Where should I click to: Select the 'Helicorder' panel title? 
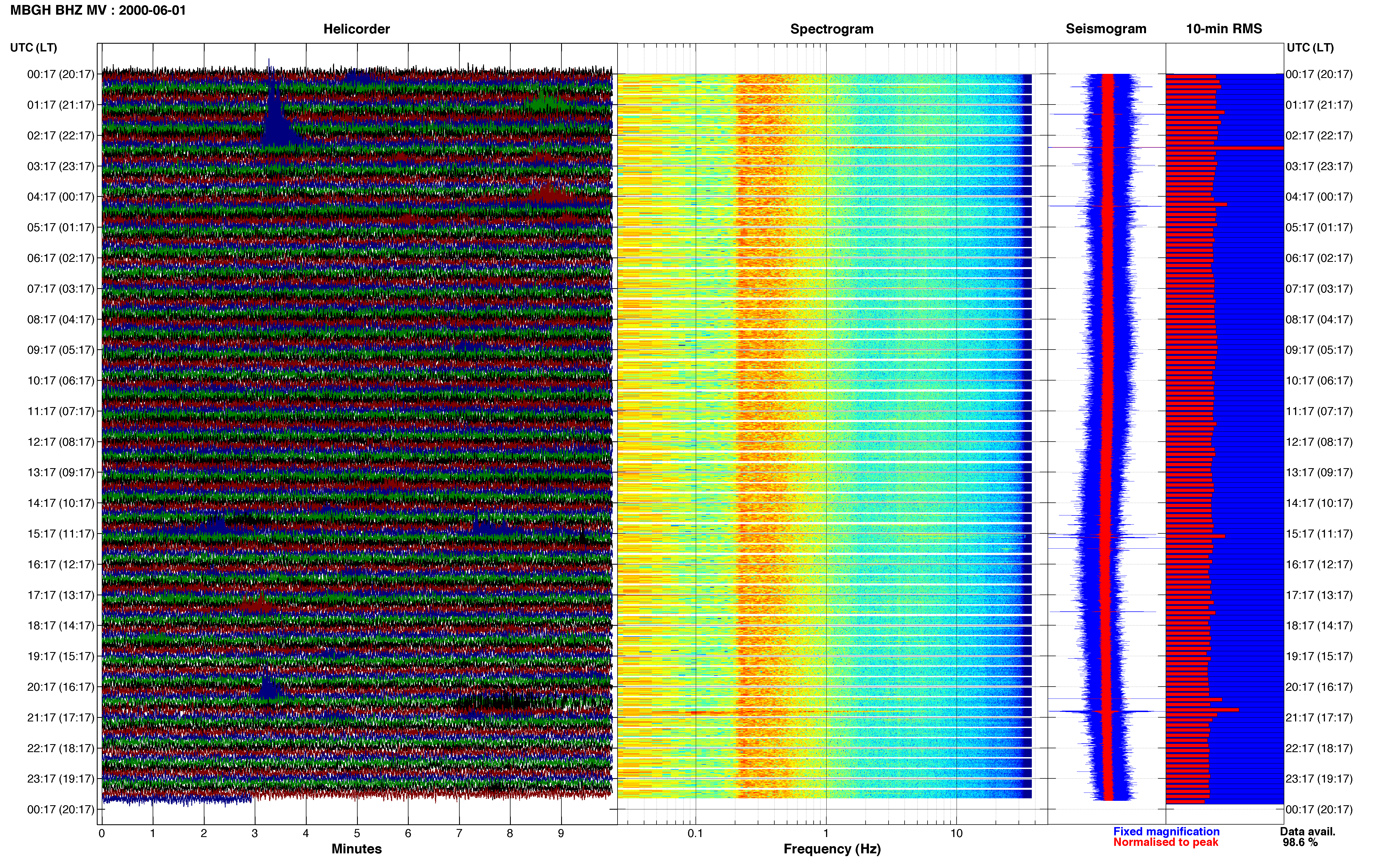tap(356, 29)
